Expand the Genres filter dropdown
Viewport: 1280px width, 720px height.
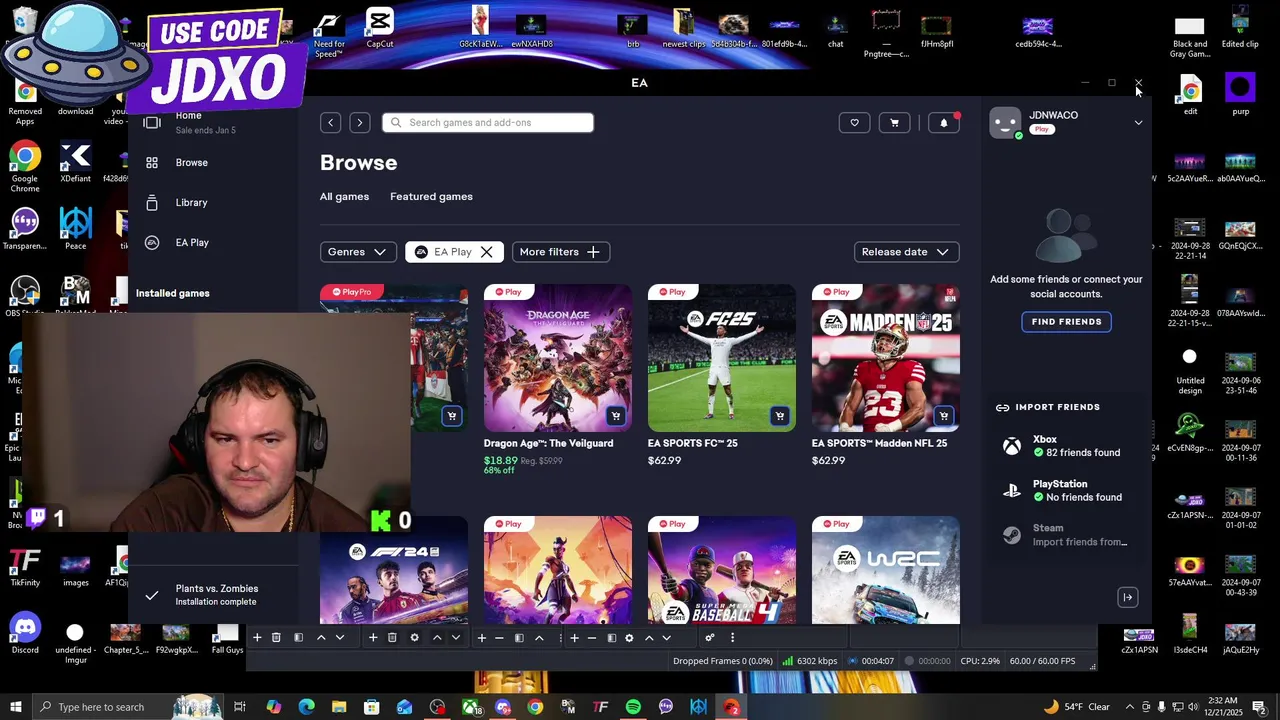click(x=358, y=252)
